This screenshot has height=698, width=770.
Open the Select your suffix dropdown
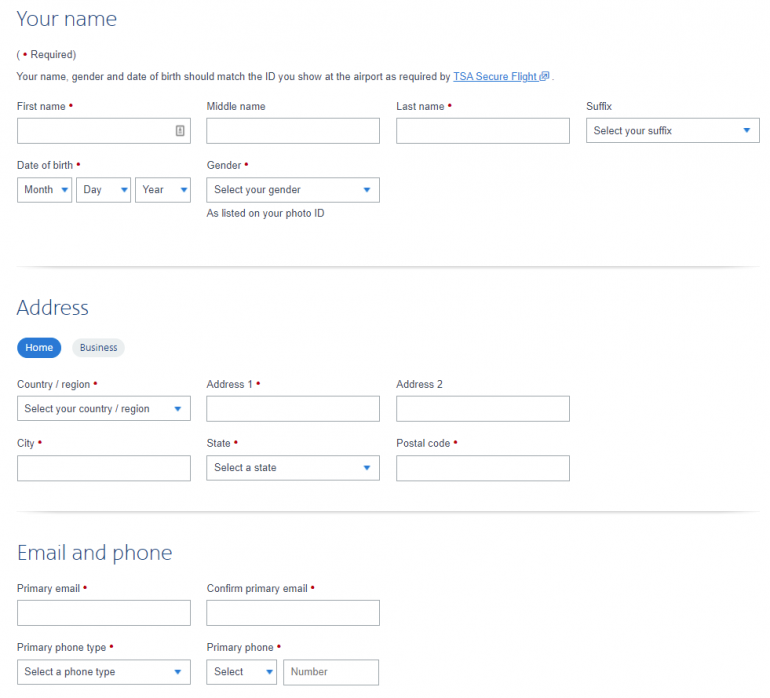pyautogui.click(x=672, y=131)
